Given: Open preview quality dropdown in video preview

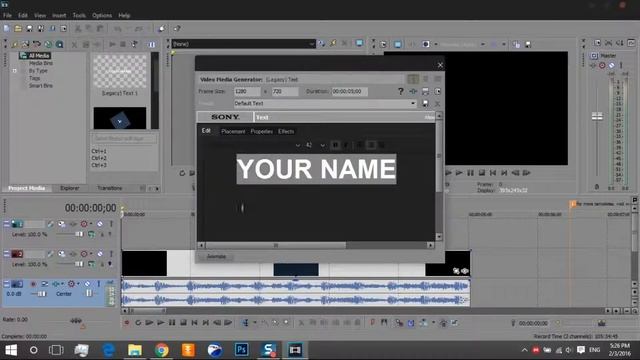Looking at the screenshot, I should pos(482,44).
